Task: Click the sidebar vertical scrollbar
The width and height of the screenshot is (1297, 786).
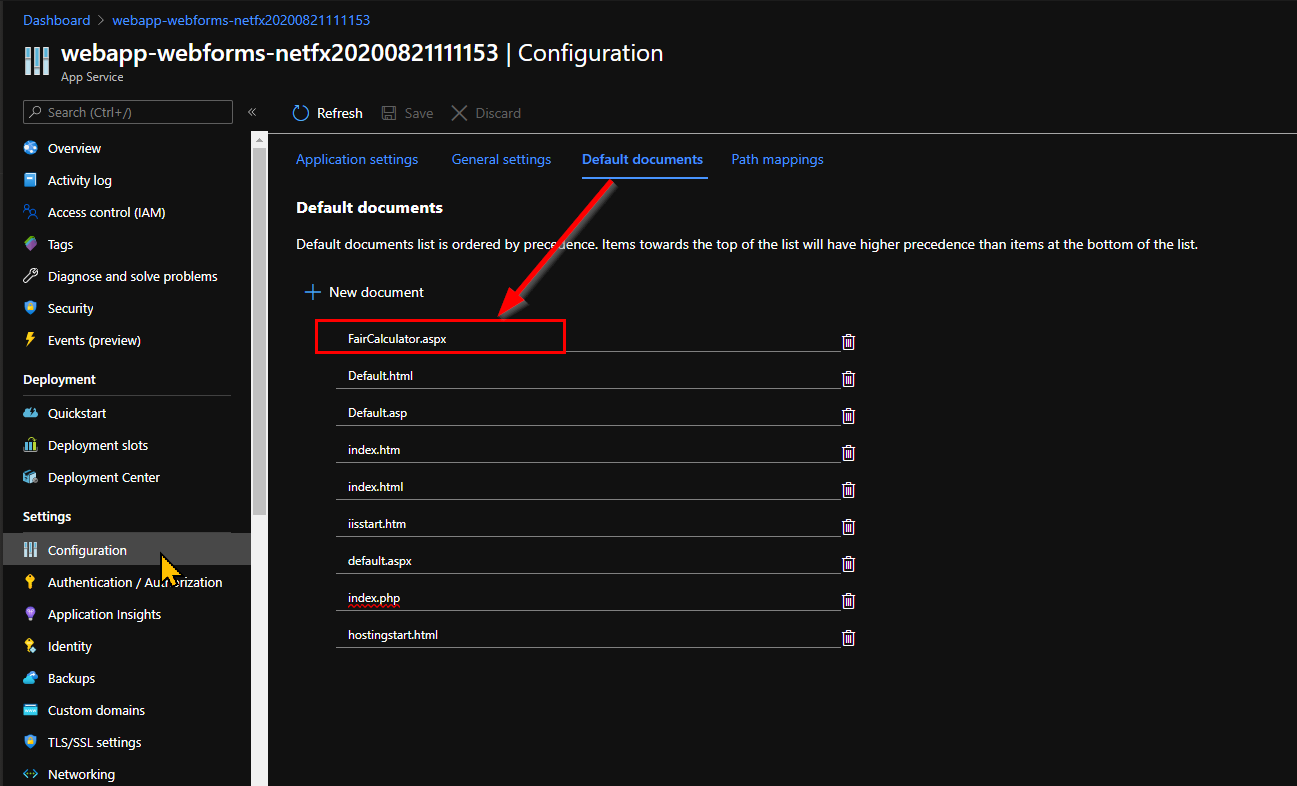Action: (259, 330)
